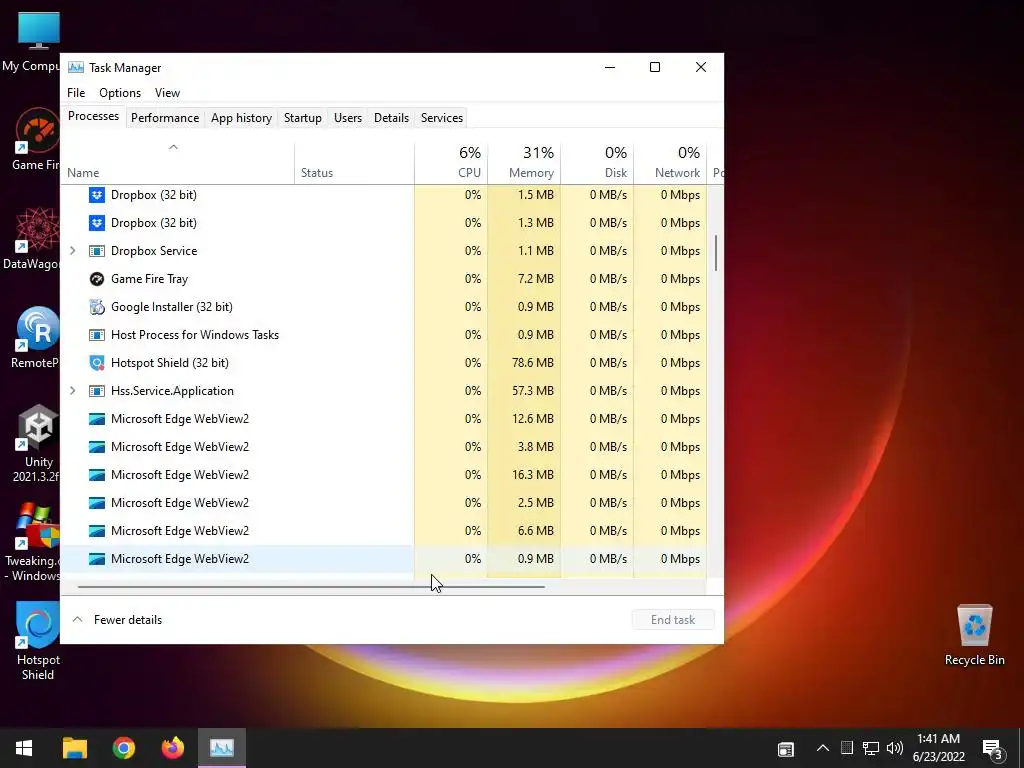This screenshot has width=1024, height=768.
Task: Open the Options menu
Action: click(x=120, y=93)
